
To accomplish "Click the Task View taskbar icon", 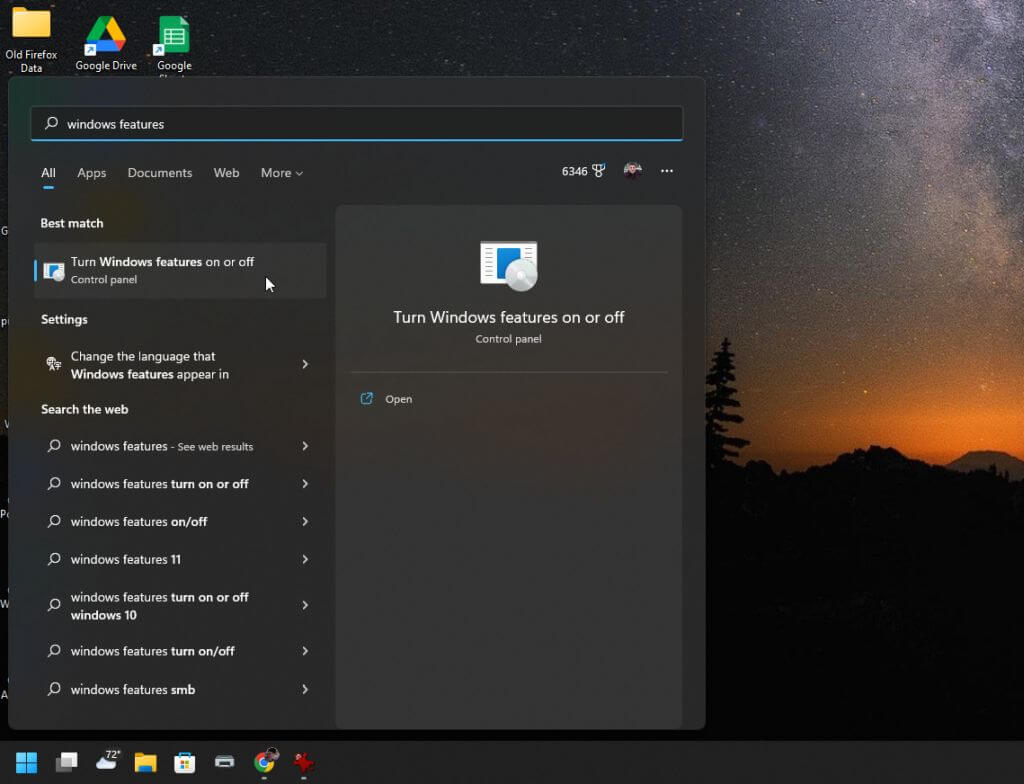I will coord(66,763).
